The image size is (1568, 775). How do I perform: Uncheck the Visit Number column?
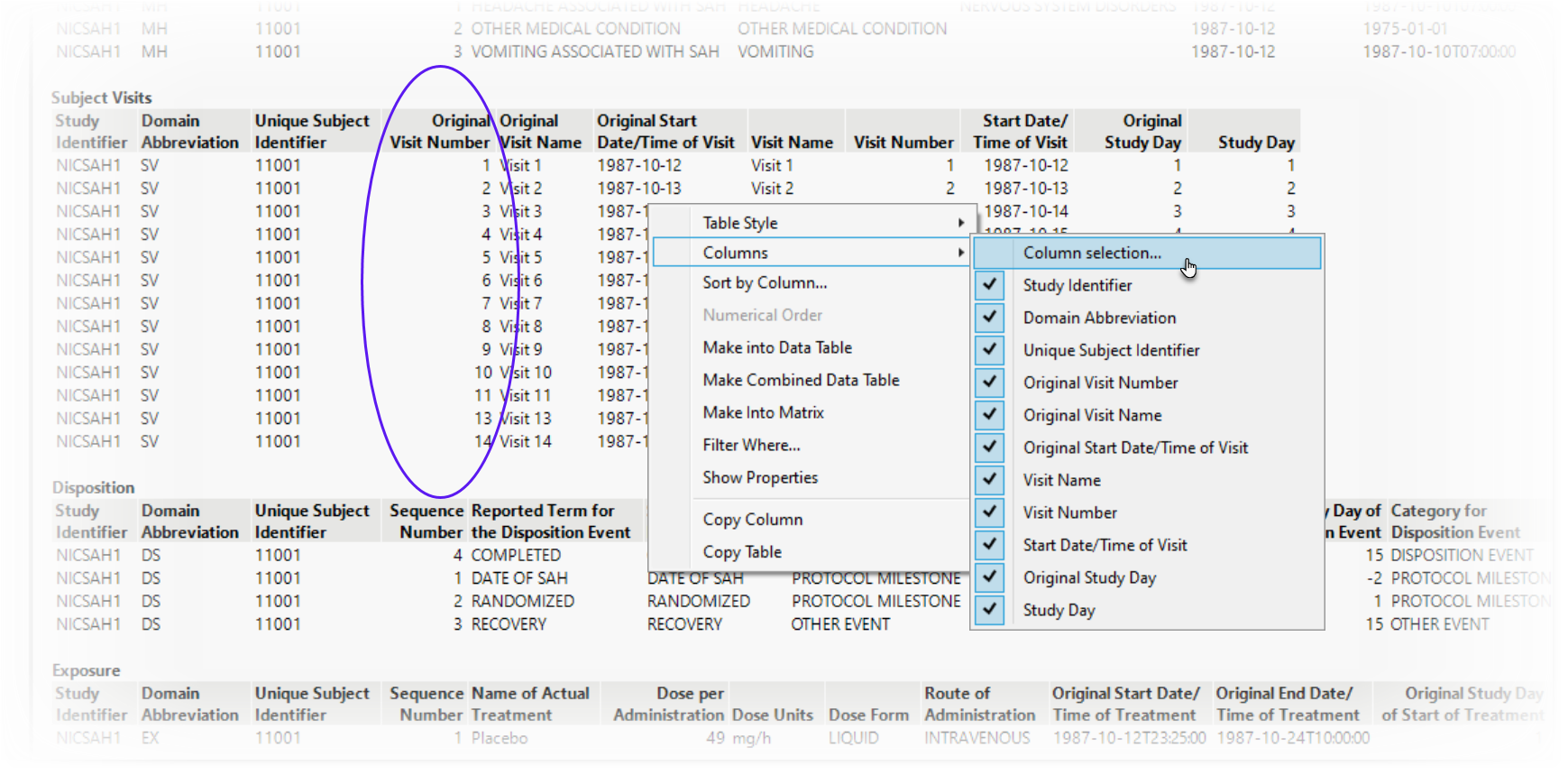pos(990,512)
